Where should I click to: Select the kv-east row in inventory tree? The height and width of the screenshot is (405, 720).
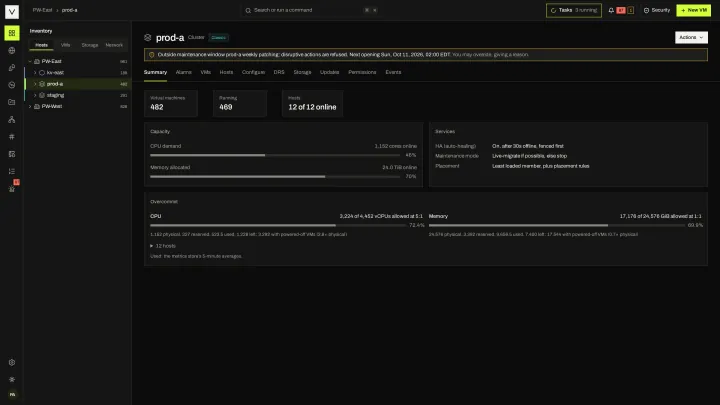click(78, 73)
